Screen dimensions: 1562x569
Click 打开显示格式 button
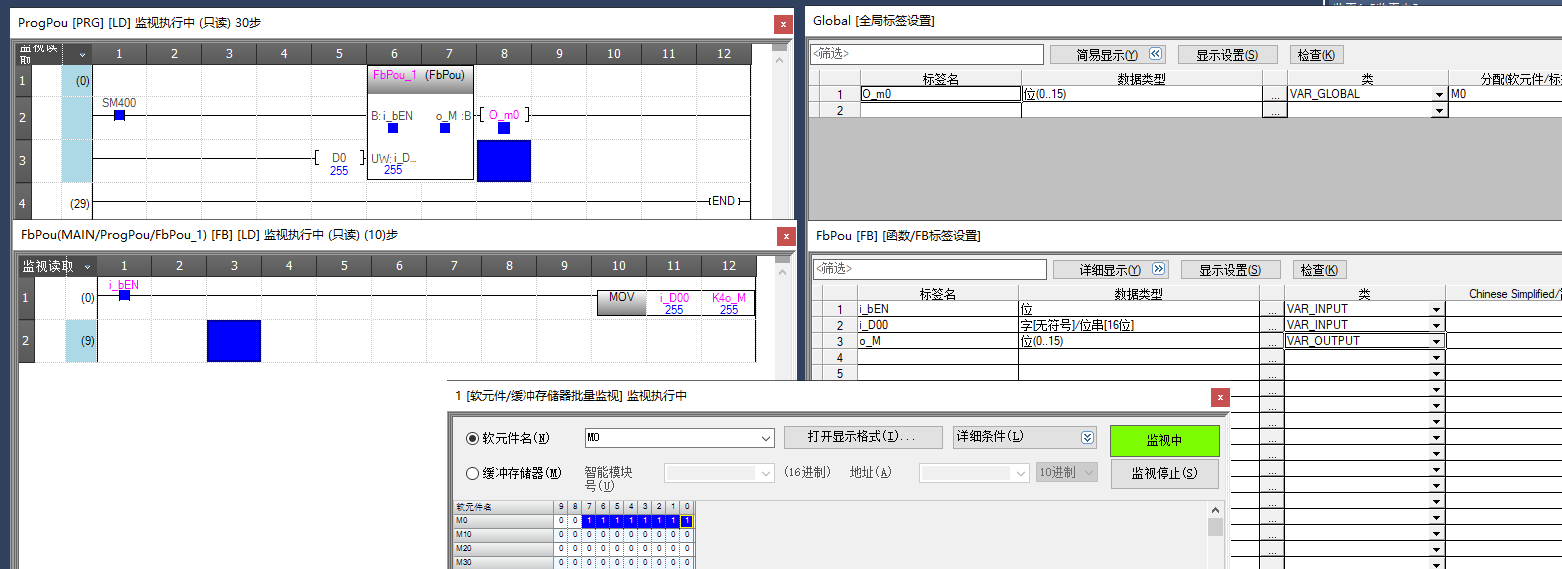[862, 438]
